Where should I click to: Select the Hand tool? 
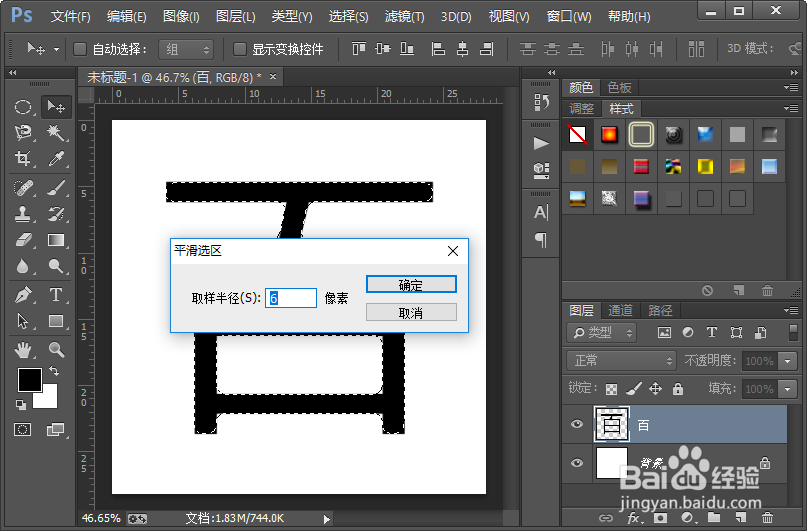coord(23,350)
